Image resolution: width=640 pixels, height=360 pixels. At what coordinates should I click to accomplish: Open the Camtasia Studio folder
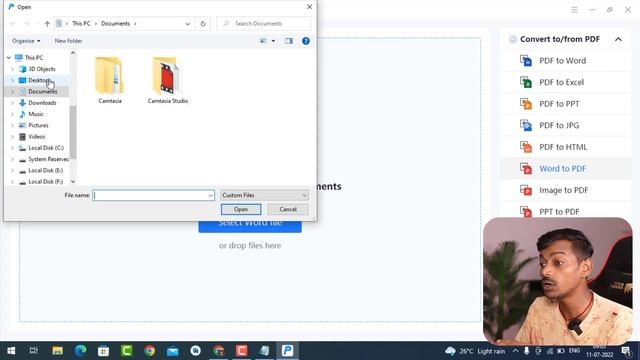tap(167, 80)
